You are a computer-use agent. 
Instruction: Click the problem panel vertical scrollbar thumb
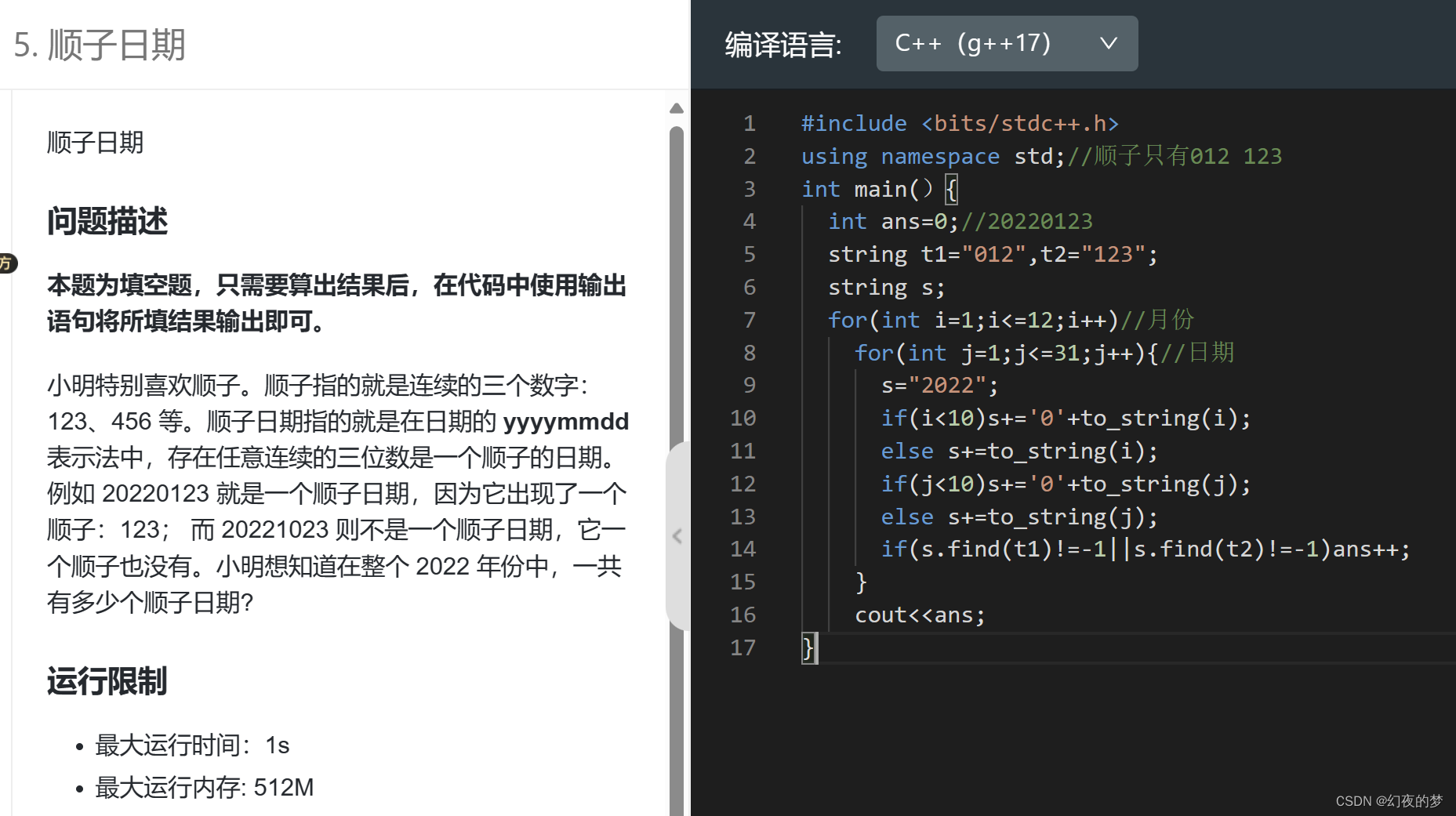tap(677, 470)
